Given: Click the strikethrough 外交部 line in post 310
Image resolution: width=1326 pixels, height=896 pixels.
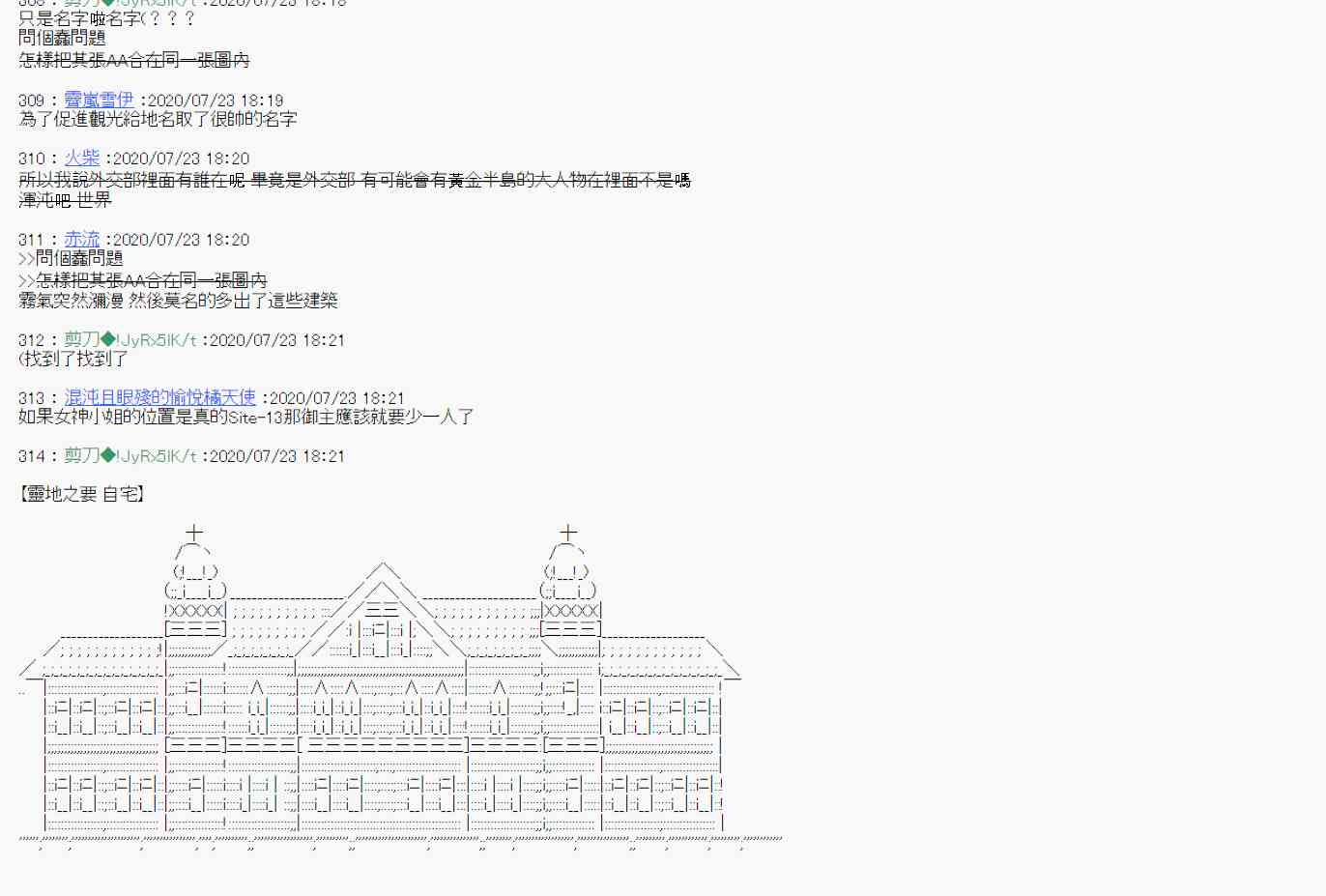Looking at the screenshot, I should pyautogui.click(x=354, y=180).
